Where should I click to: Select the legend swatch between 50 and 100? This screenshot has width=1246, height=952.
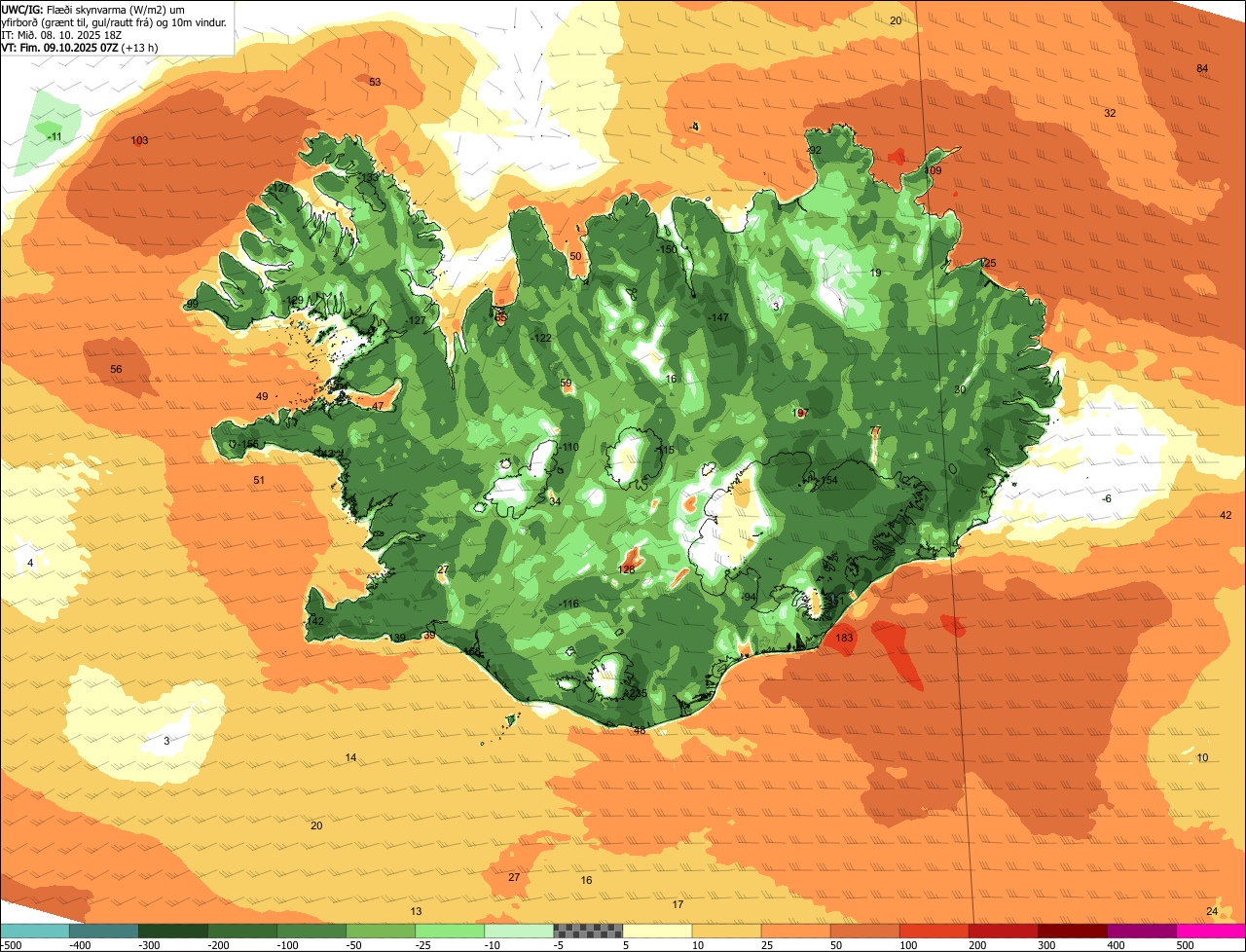click(x=864, y=931)
